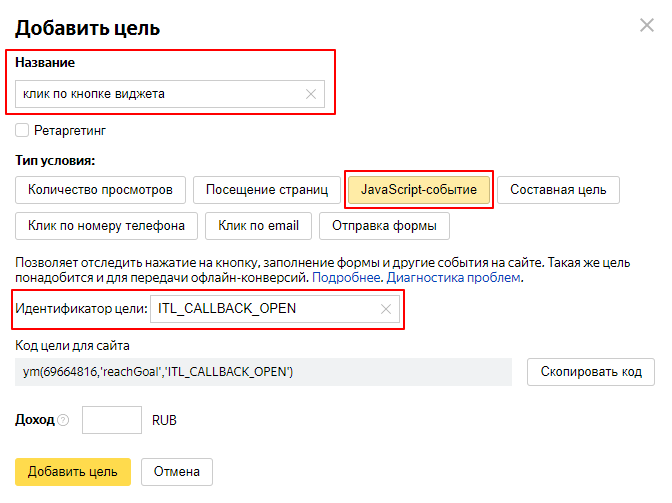The width and height of the screenshot is (672, 503).
Task: Choose Клик по email condition
Action: [x=258, y=226]
